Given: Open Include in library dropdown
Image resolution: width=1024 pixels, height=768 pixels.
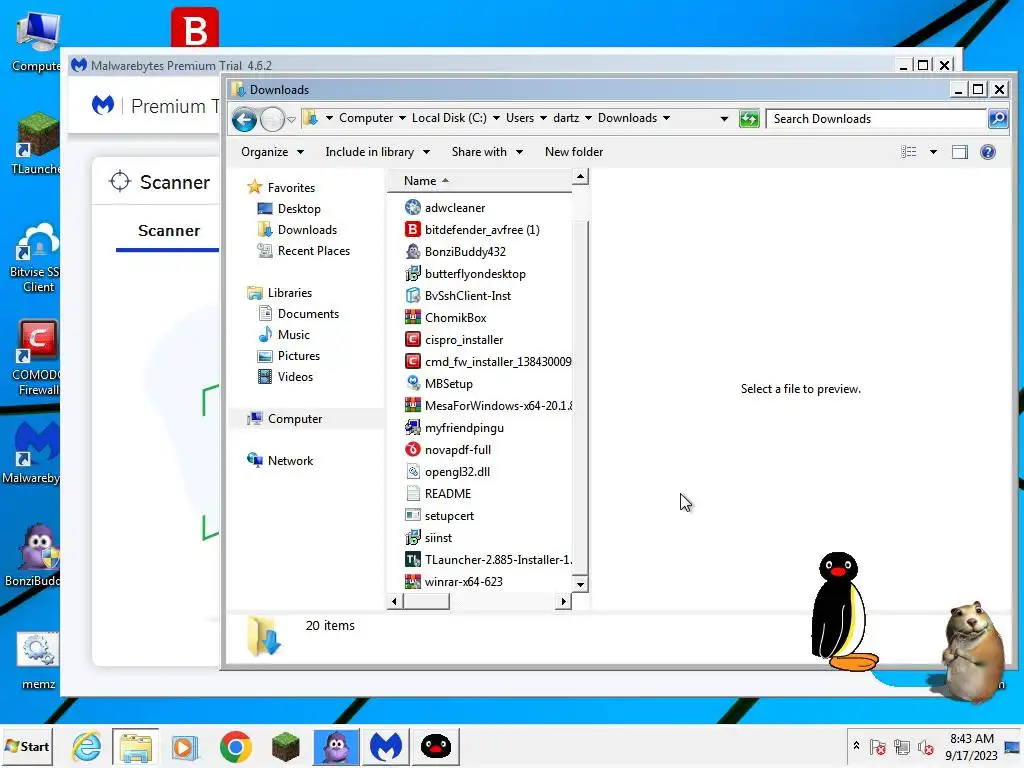Looking at the screenshot, I should [377, 152].
